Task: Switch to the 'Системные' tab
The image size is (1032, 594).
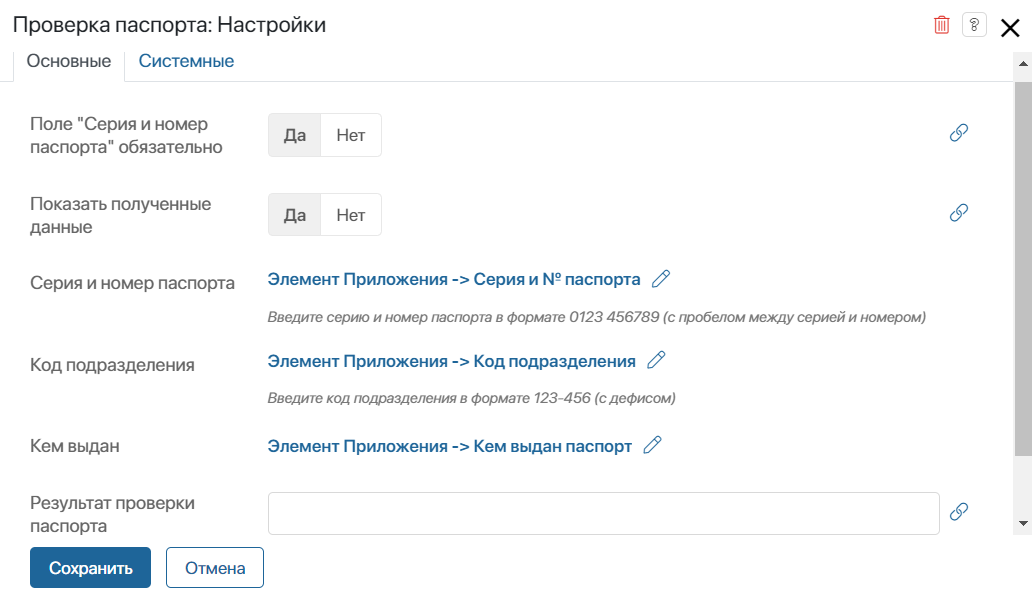Action: coord(186,61)
